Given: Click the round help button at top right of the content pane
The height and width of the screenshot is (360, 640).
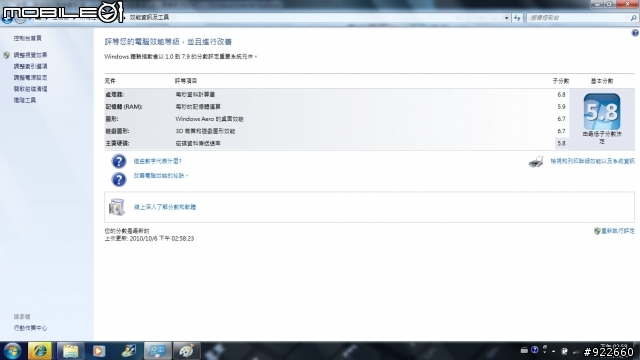Looking at the screenshot, I should click(635, 33).
